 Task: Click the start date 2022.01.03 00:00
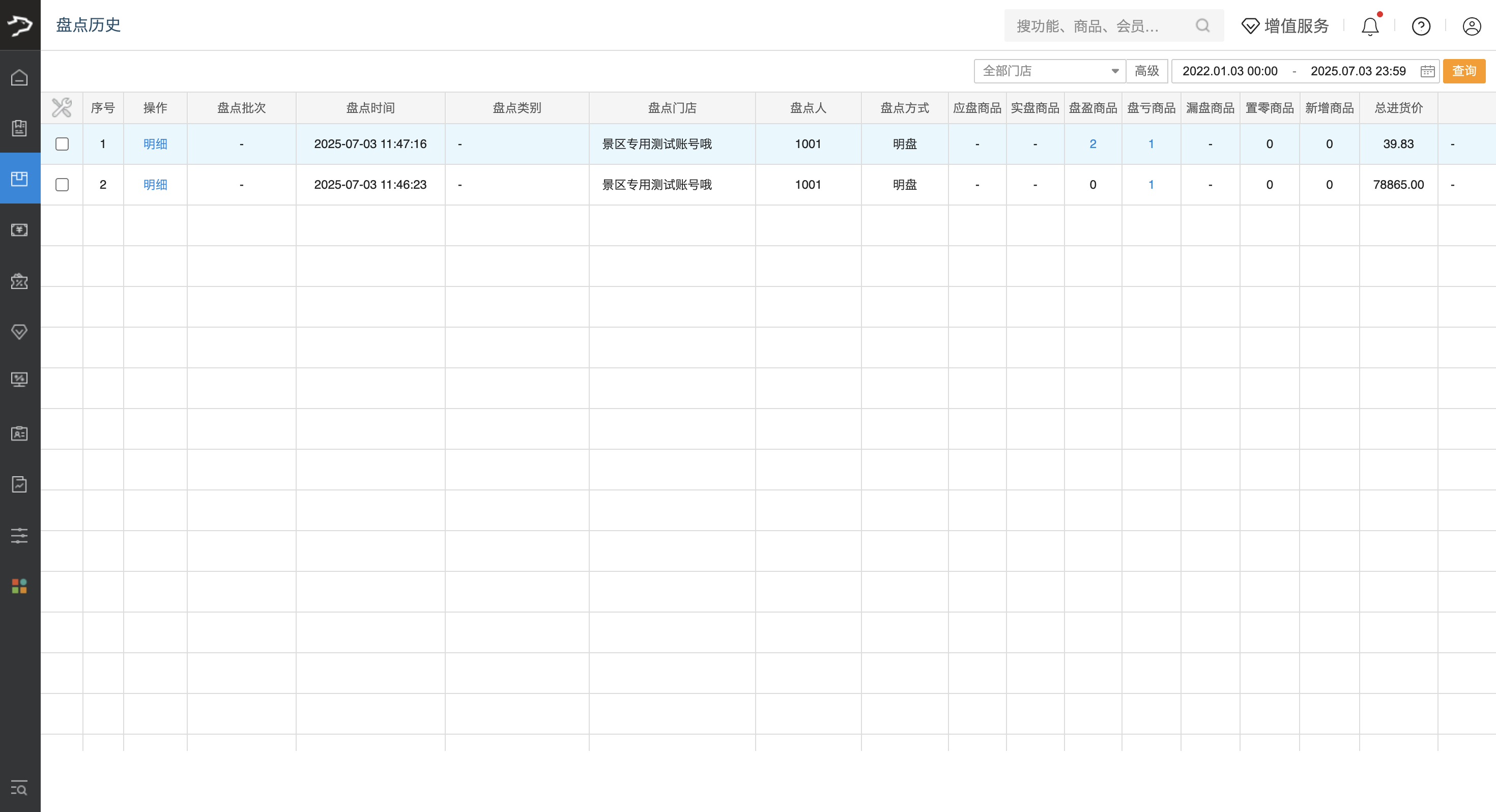[1230, 71]
